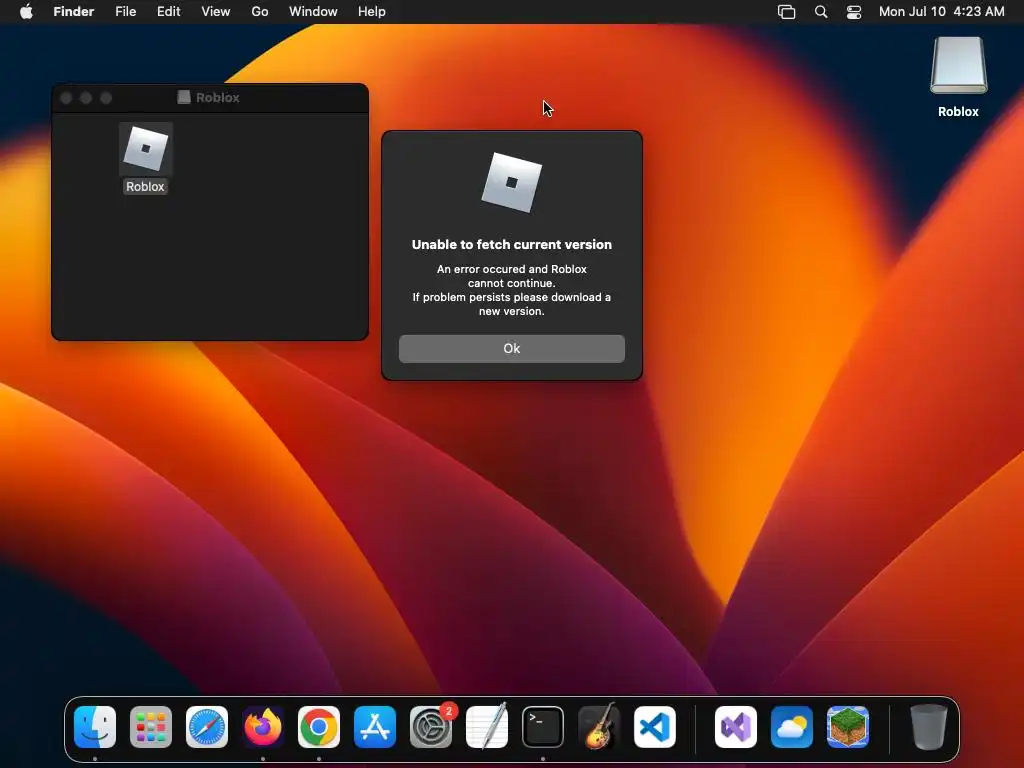1024x768 pixels.
Task: Minimize the Roblox Finder window
Action: point(86,98)
